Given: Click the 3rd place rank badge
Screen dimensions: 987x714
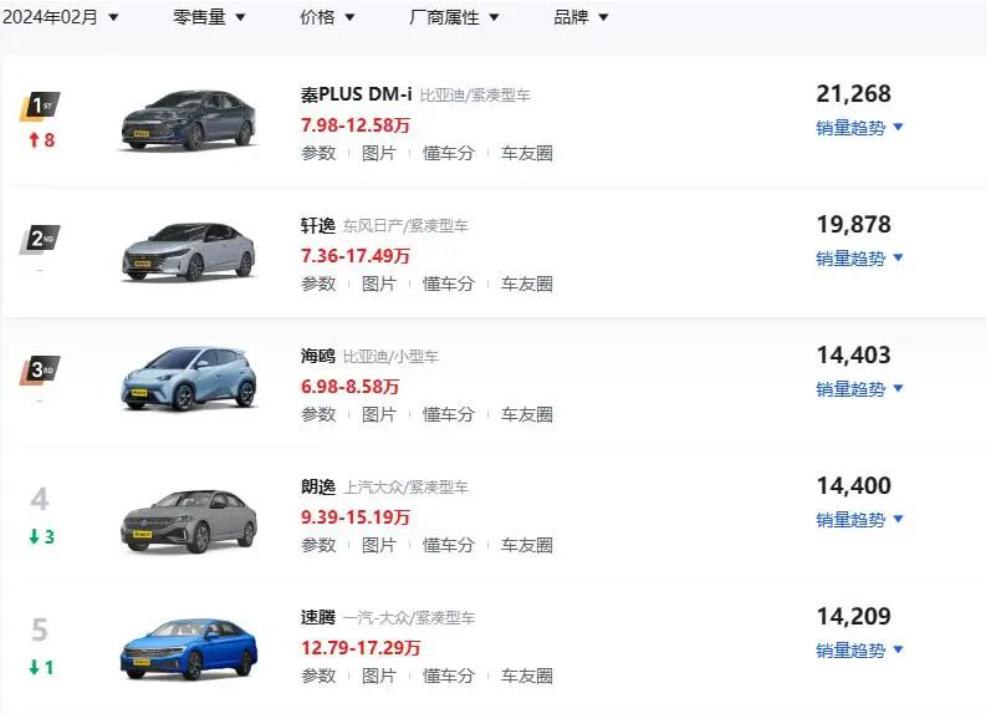Looking at the screenshot, I should (x=40, y=370).
